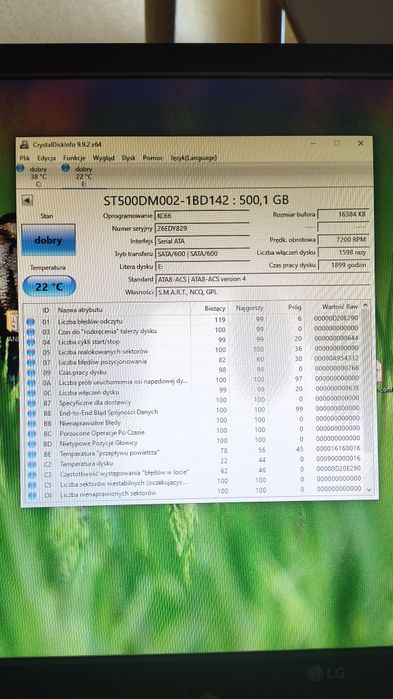
Task: Click status icon for attribute 03 spin-up time
Action: click(x=30, y=332)
